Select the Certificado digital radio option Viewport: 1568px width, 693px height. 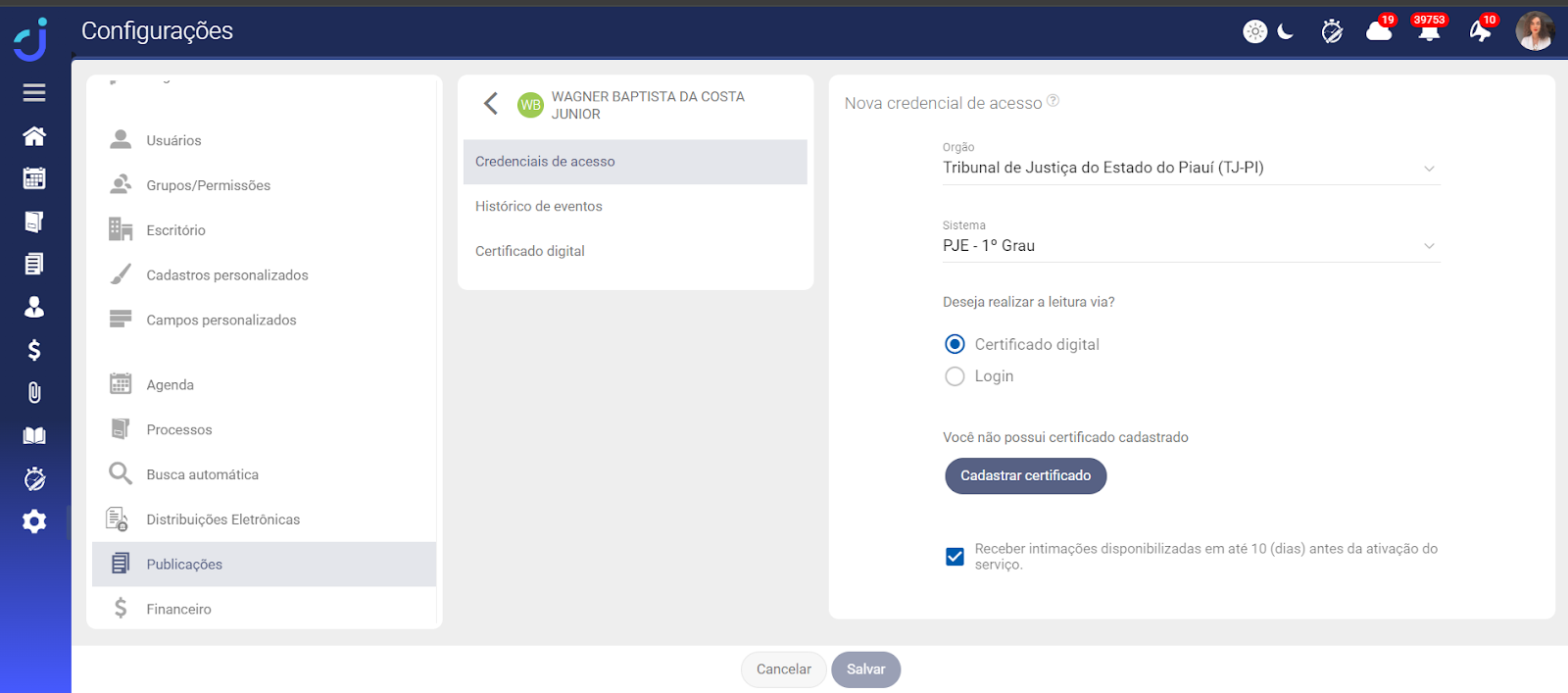tap(955, 344)
